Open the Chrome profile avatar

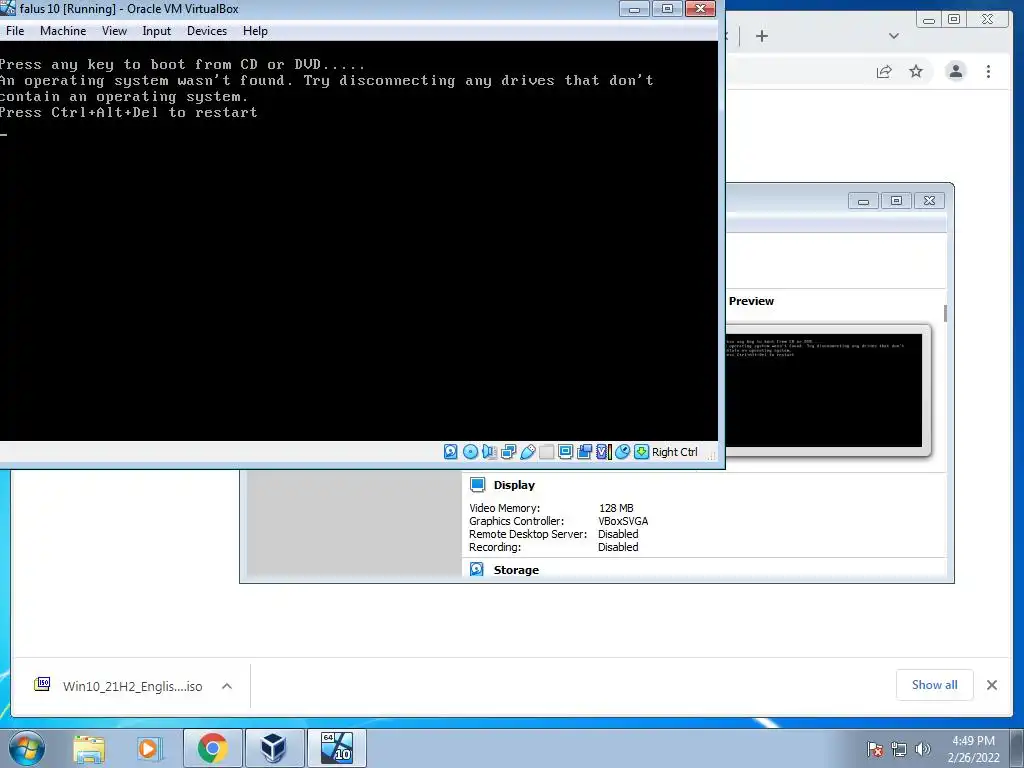point(955,71)
